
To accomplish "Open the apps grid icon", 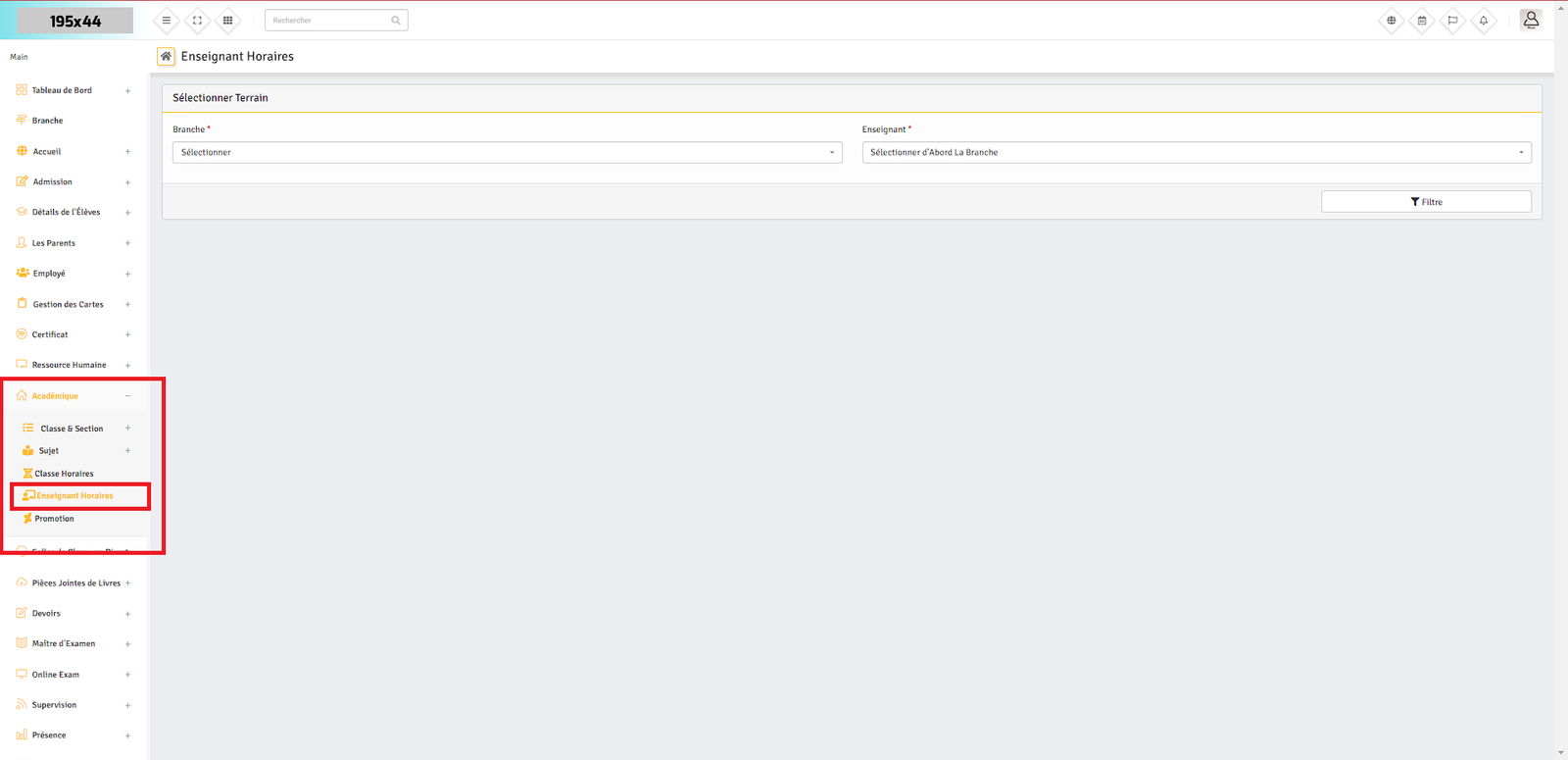I will (227, 21).
